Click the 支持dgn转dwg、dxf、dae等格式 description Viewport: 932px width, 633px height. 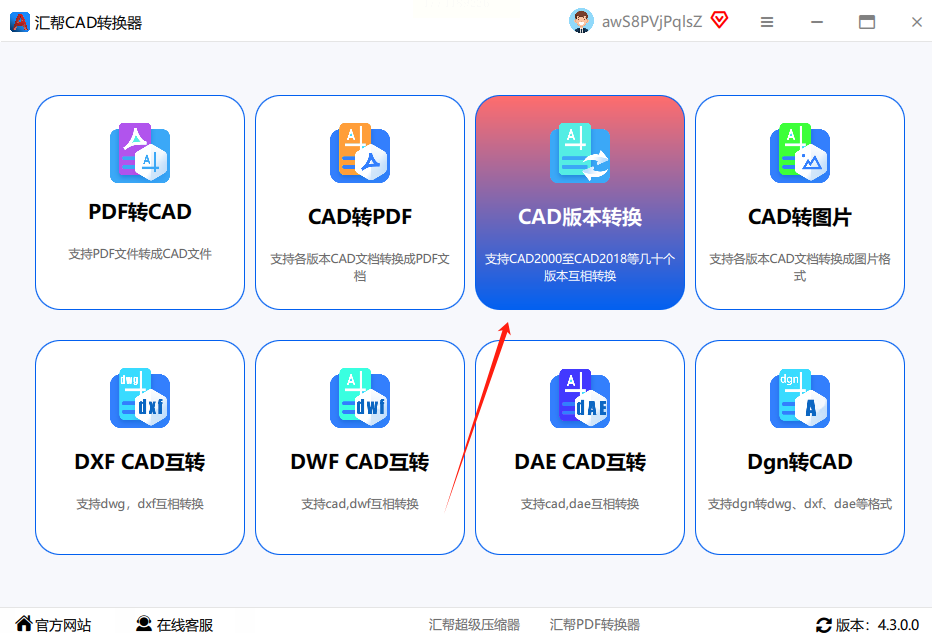(x=799, y=504)
